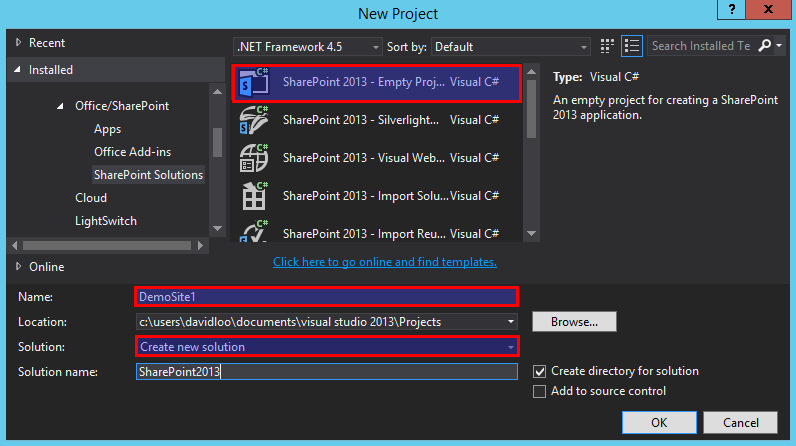Switch to small icons list view

click(x=632, y=46)
